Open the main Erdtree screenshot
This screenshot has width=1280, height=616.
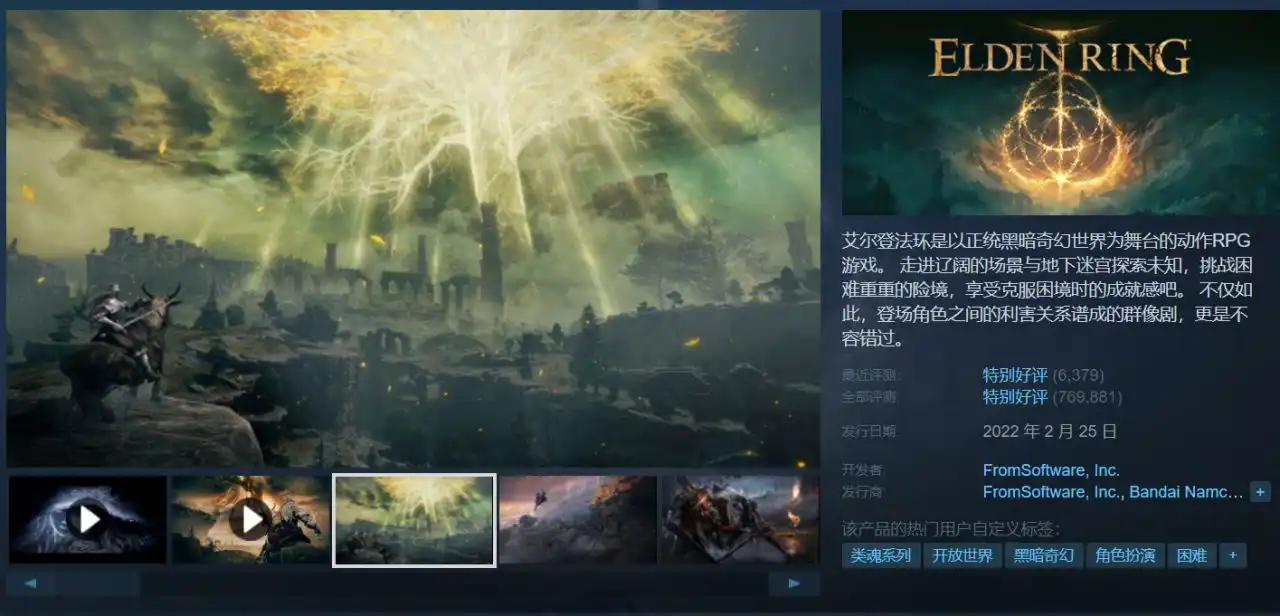(413, 238)
